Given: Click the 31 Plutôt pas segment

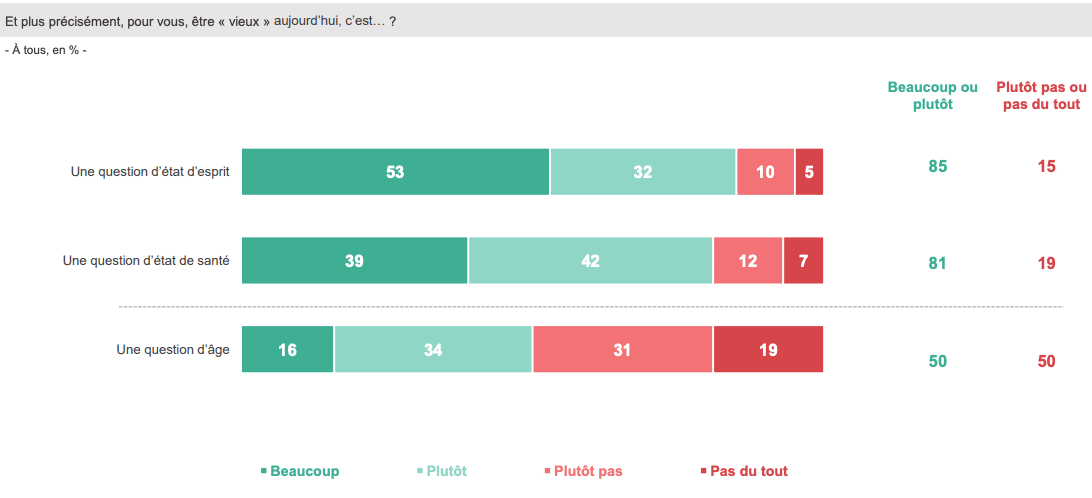Looking at the screenshot, I should (623, 349).
